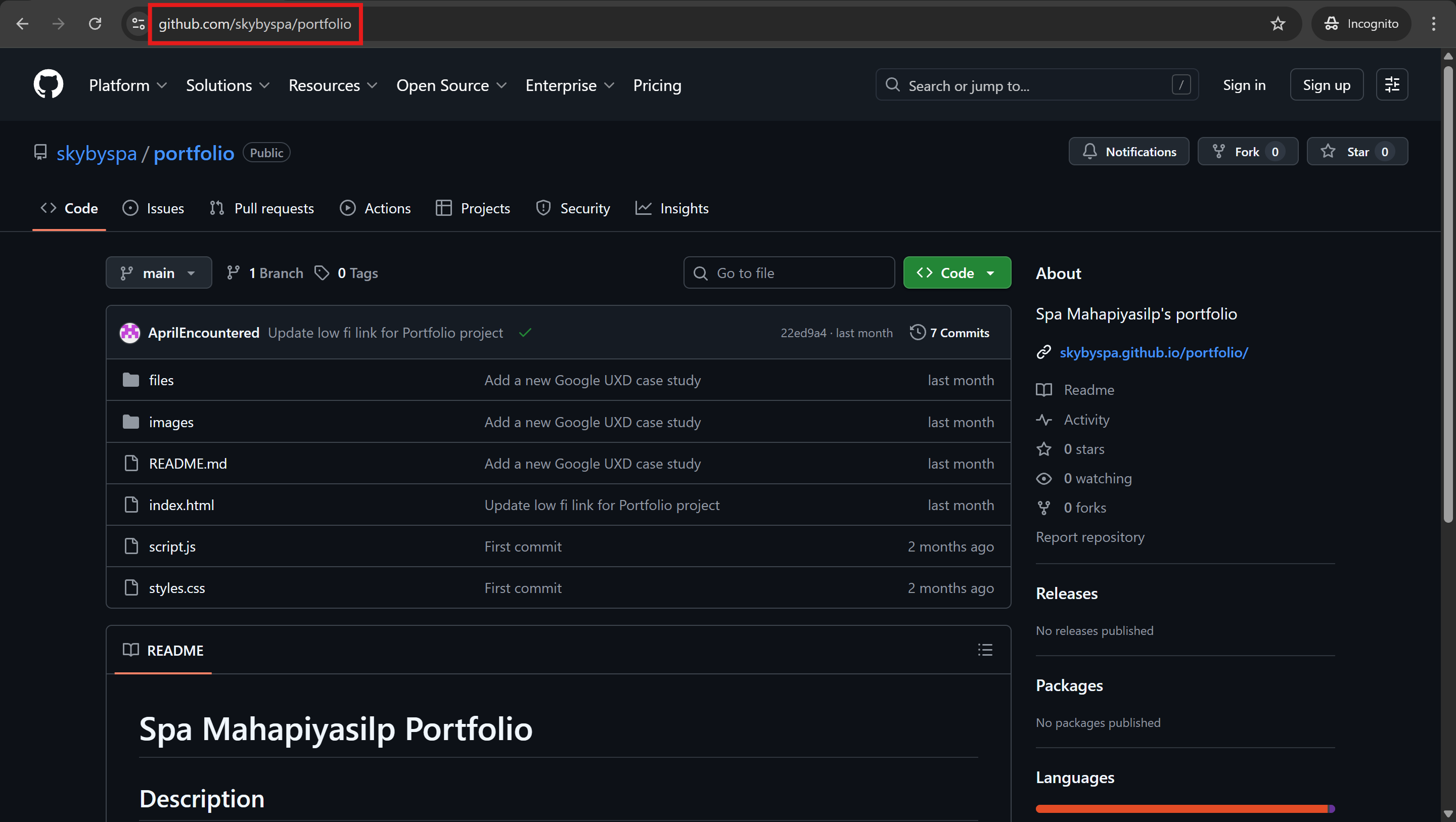Open the Insights tab
This screenshot has width=1456, height=822.
click(671, 208)
